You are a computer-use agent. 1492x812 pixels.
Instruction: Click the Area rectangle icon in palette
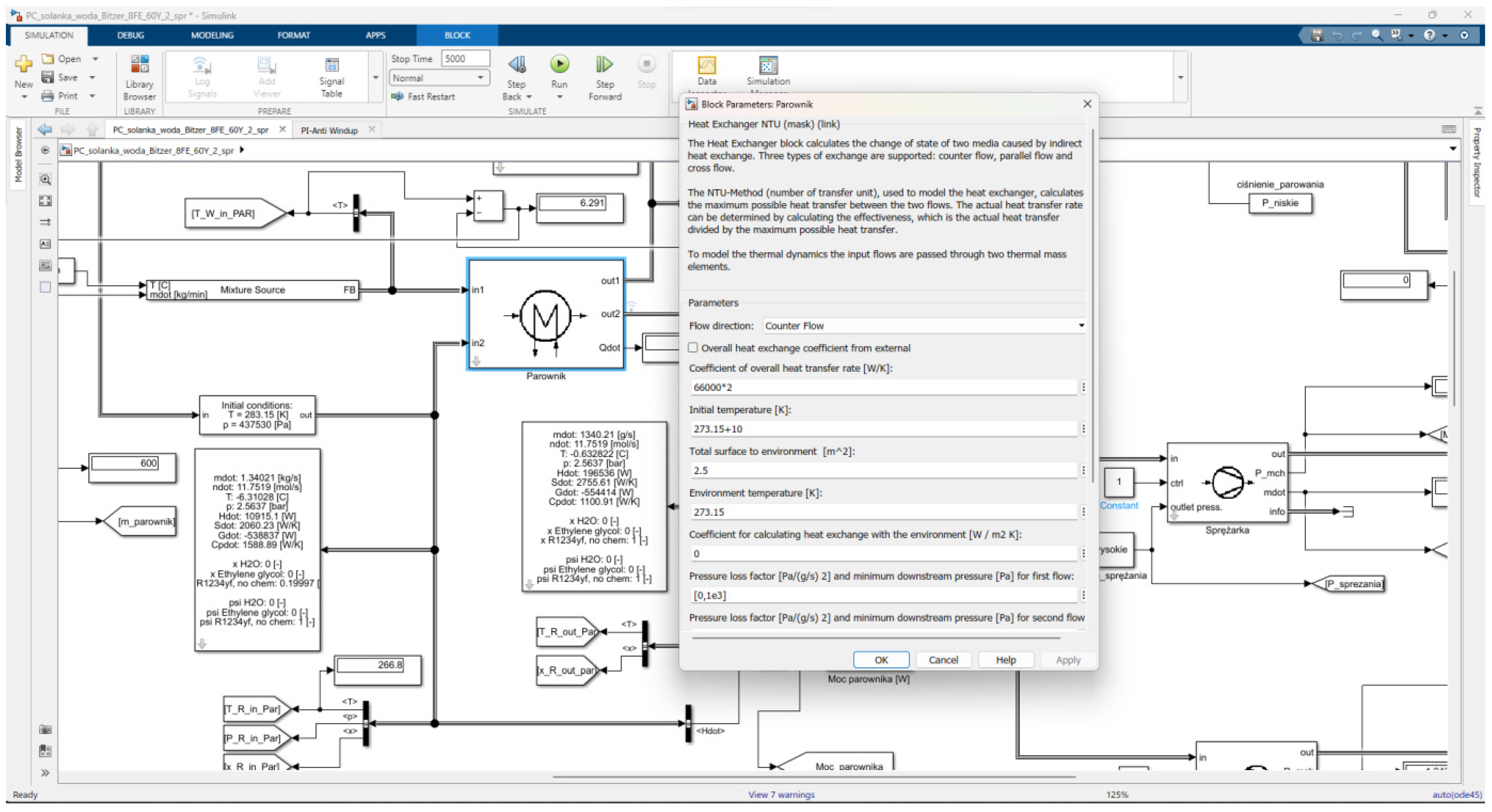click(x=45, y=287)
